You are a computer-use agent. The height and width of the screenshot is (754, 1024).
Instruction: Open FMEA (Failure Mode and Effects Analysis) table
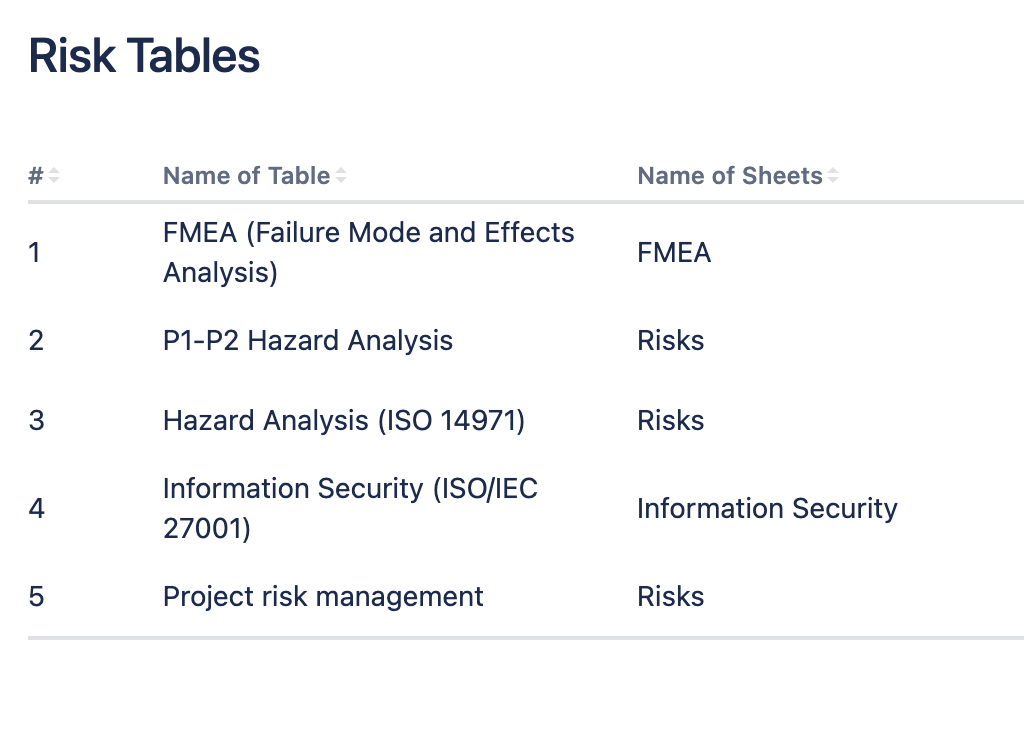pos(368,252)
